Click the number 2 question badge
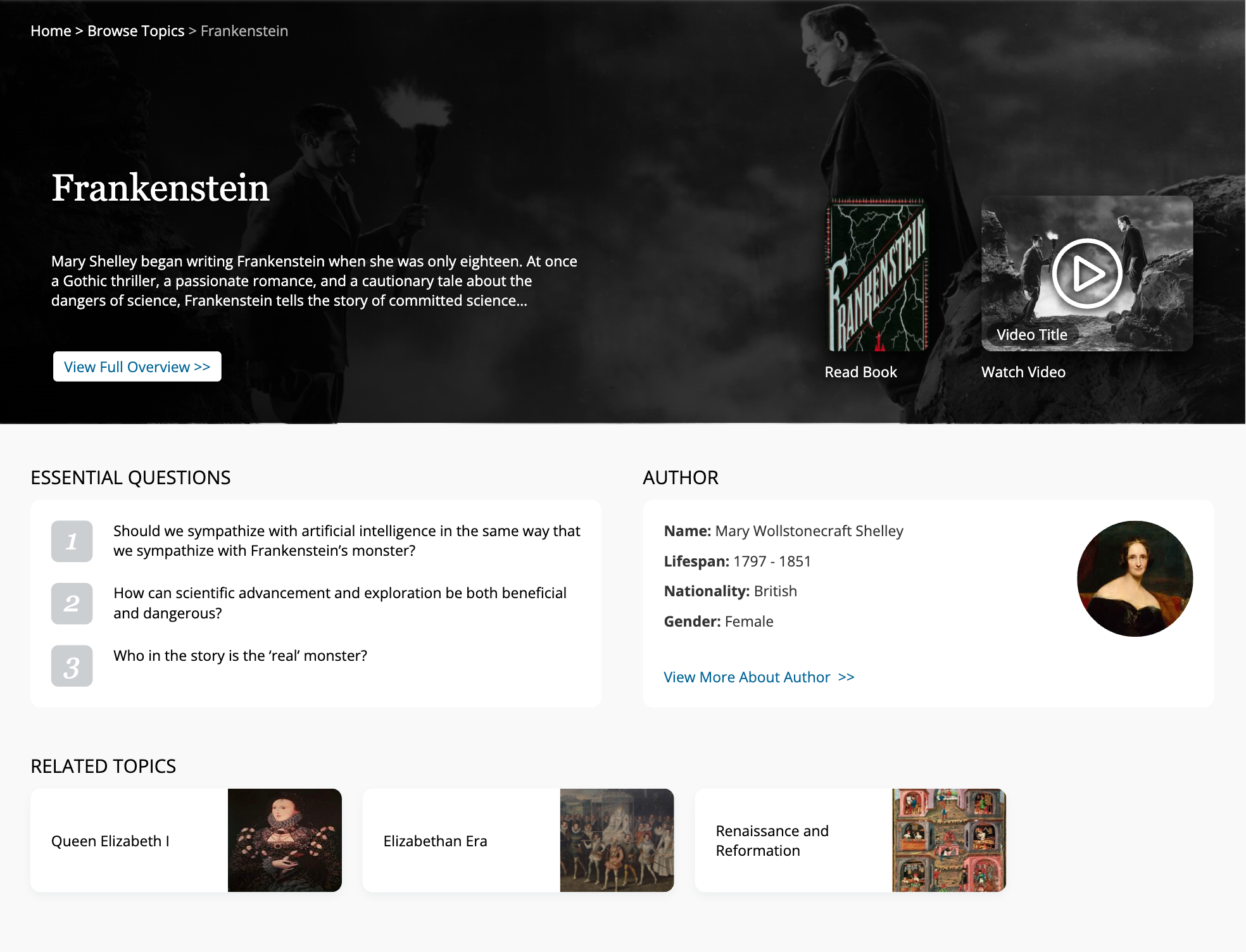The width and height of the screenshot is (1246, 952). (72, 603)
